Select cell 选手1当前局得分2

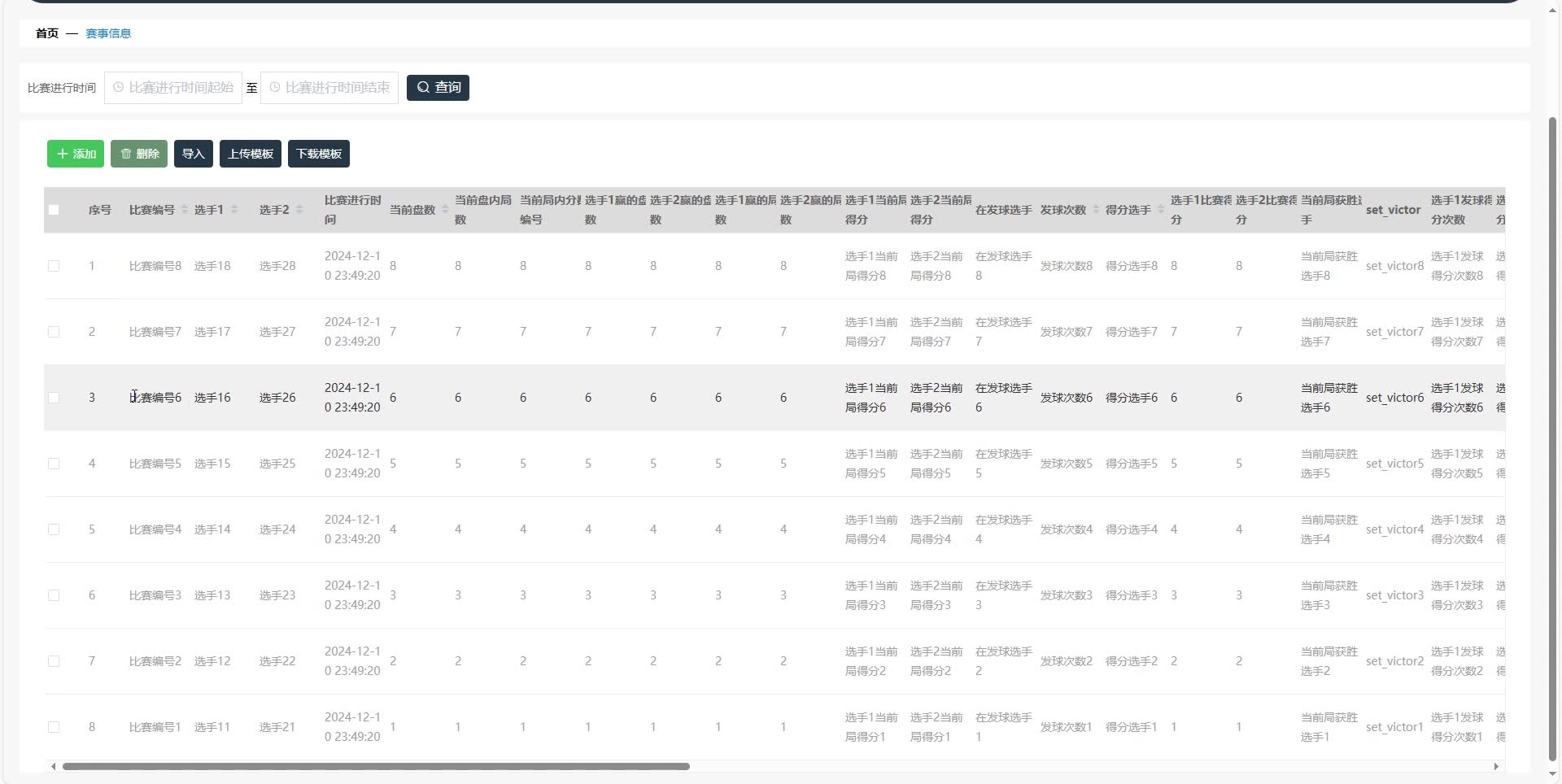pos(871,661)
